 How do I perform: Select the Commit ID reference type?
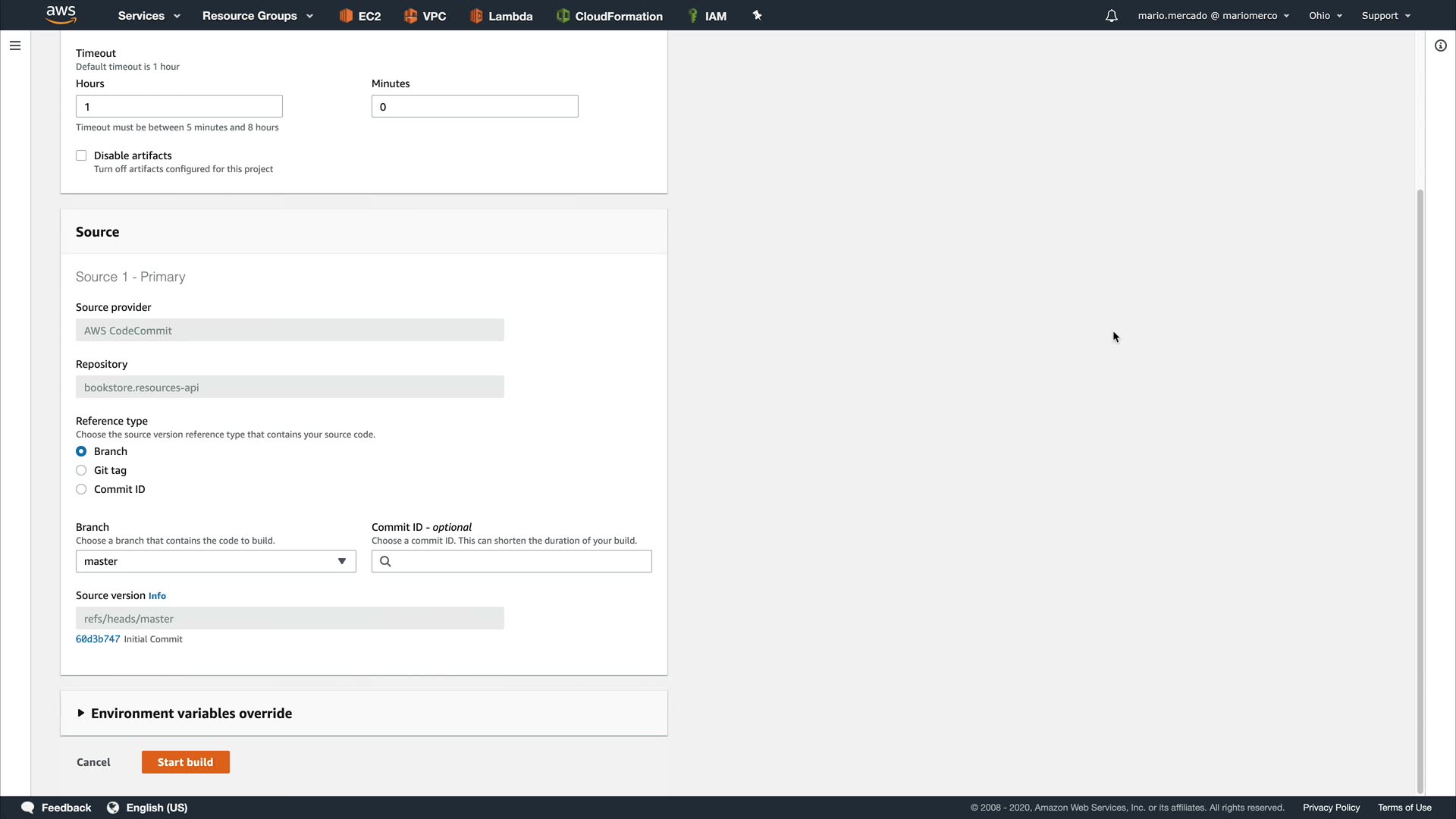[x=81, y=489]
